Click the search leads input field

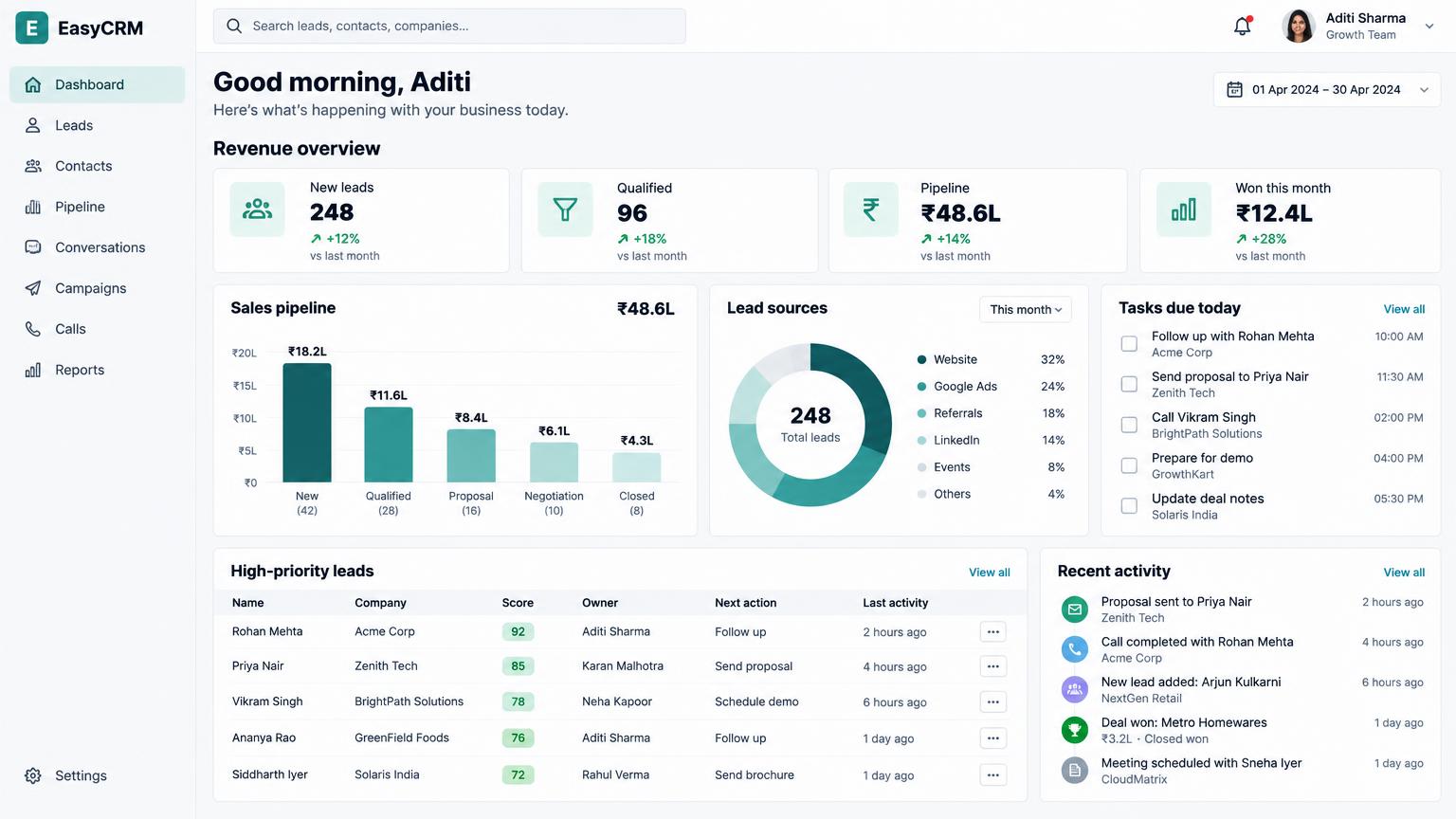pos(449,26)
